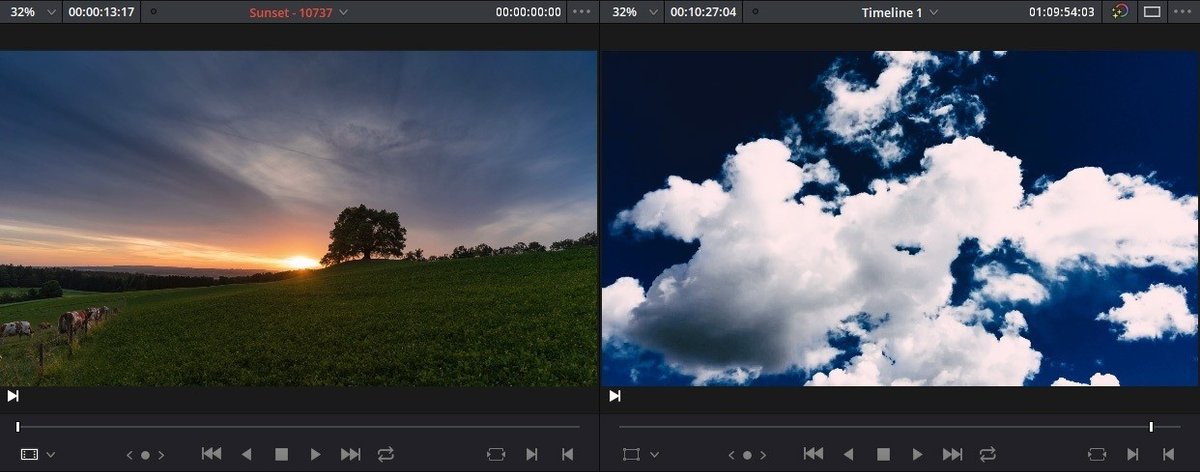Screen dimensions: 1200x472
Task: Go to last frame in source viewer
Action: [x=350, y=454]
